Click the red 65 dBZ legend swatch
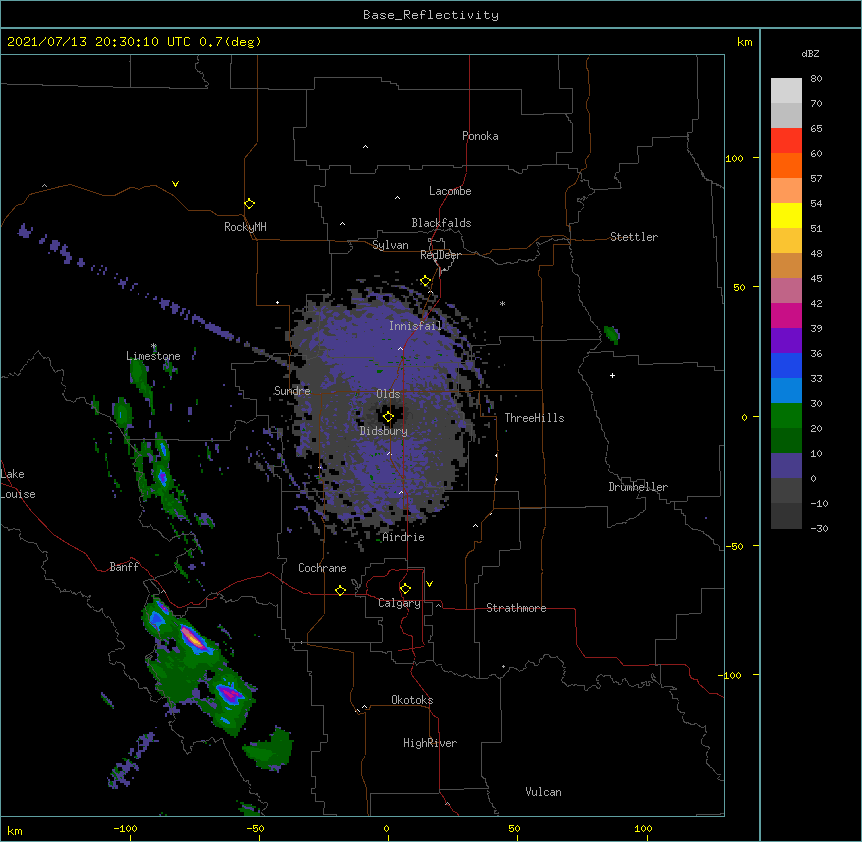The image size is (862, 842). [x=786, y=141]
